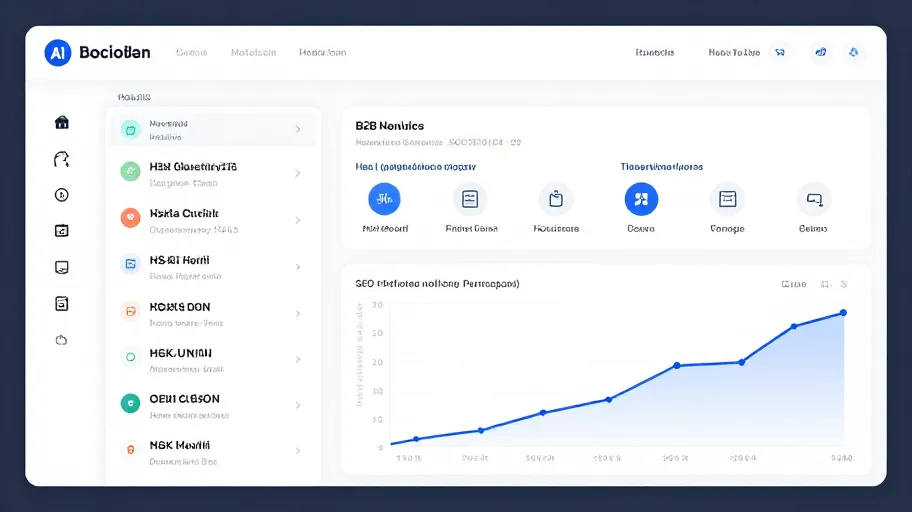
Task: Open the clock icon in left sidebar
Action: 62,195
